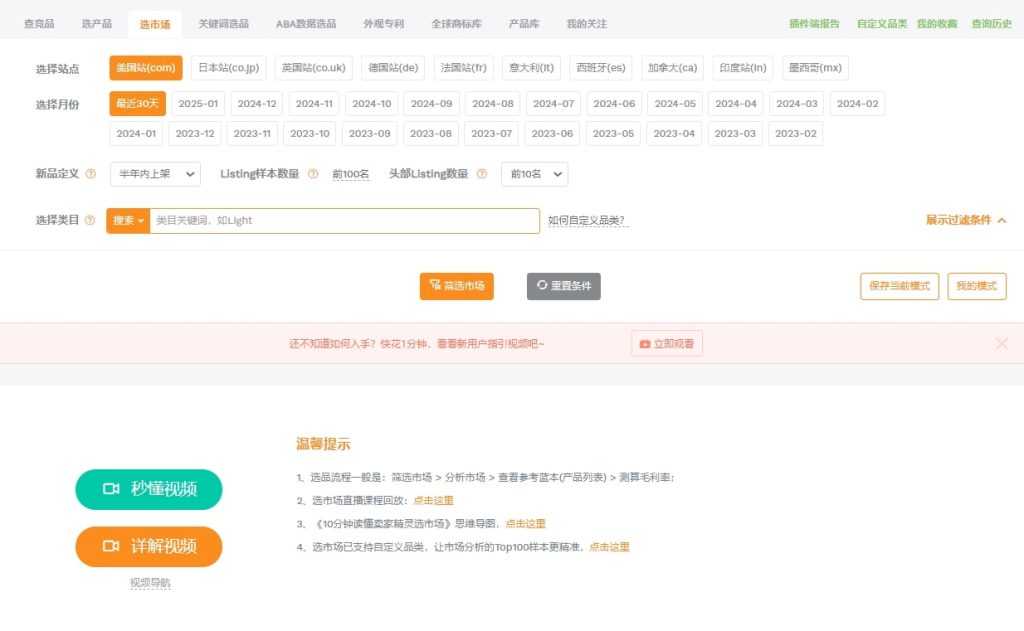
Task: Open the 如何自定义品类 link
Action: click(x=588, y=220)
